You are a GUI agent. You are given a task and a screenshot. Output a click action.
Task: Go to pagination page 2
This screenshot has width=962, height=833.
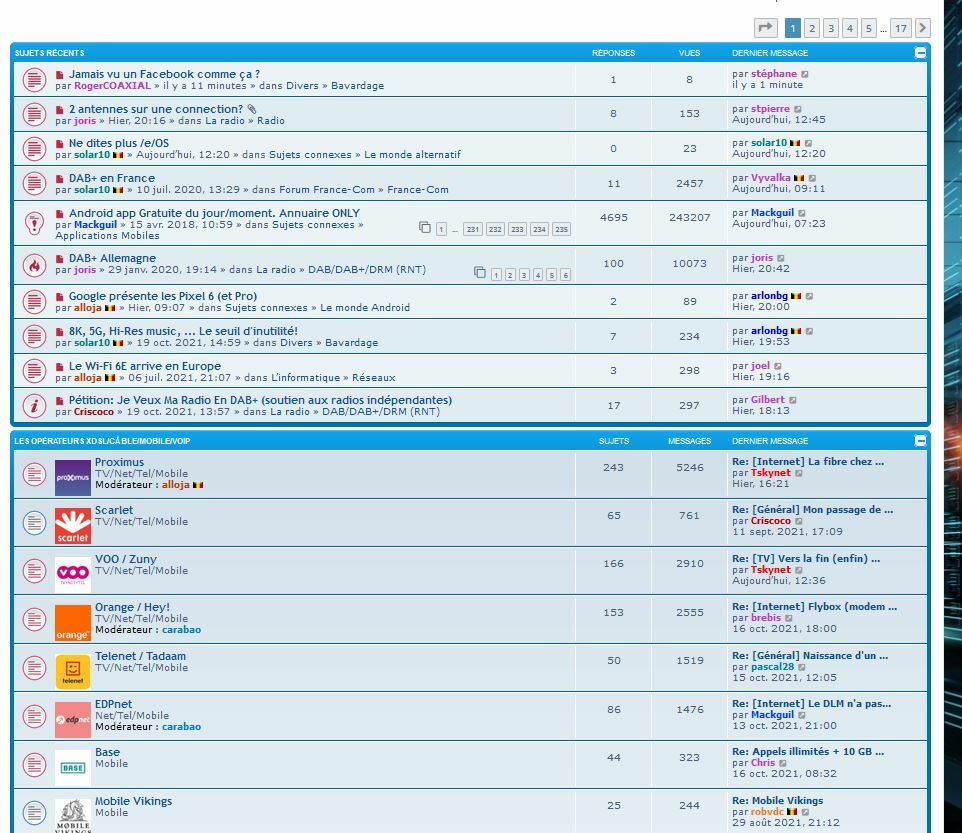pos(812,28)
